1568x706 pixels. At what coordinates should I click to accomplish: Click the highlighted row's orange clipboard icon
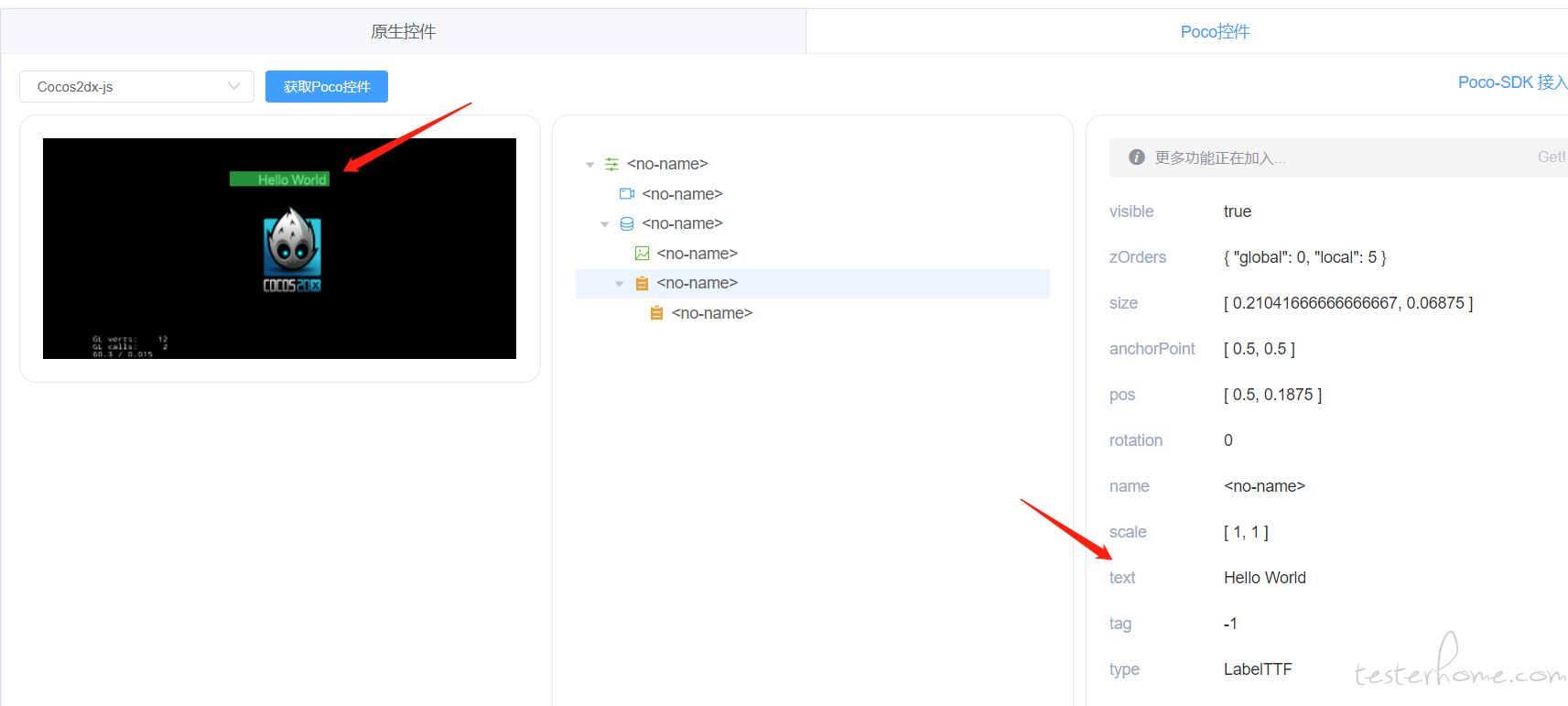tap(642, 284)
